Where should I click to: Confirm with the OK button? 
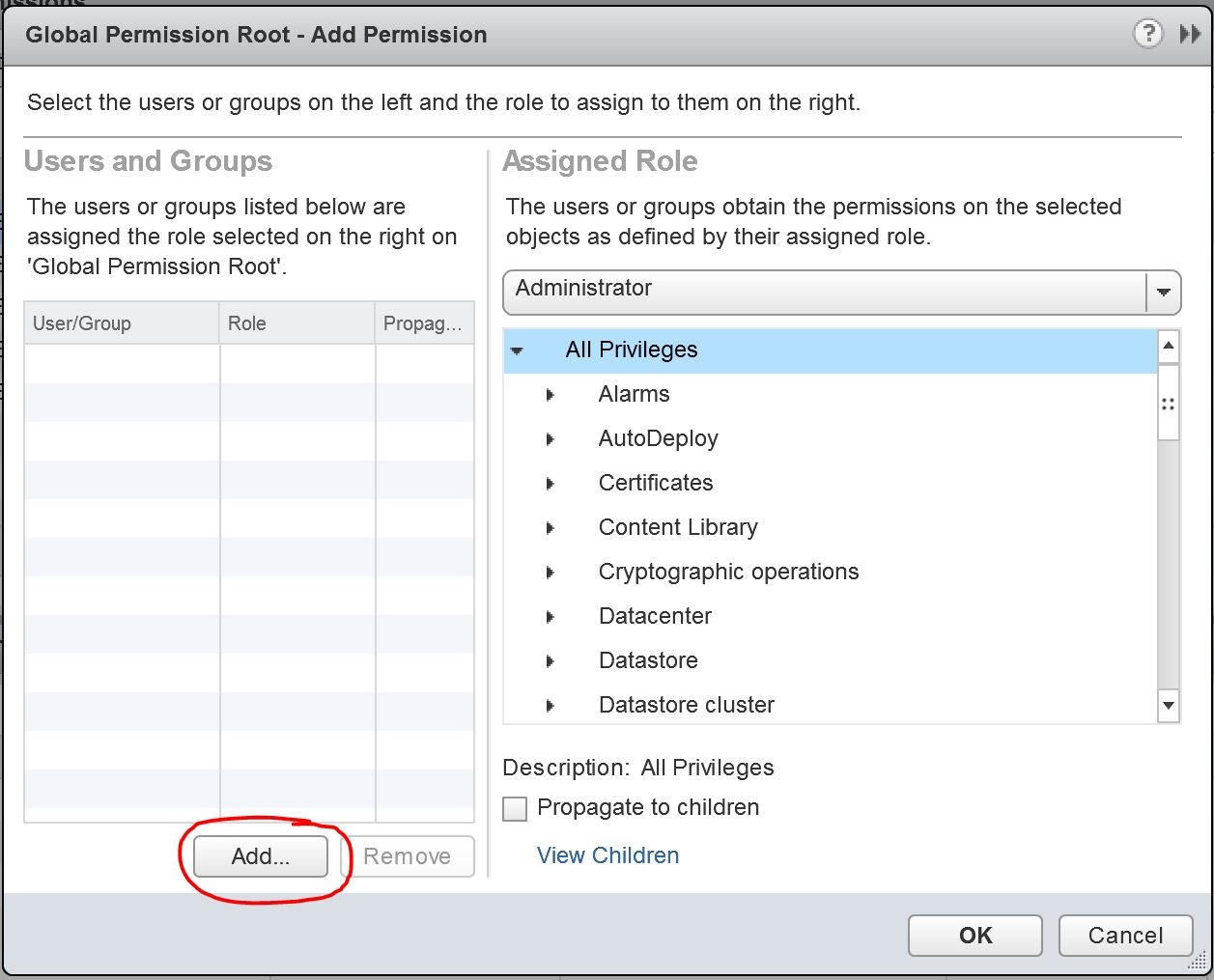pos(974,936)
